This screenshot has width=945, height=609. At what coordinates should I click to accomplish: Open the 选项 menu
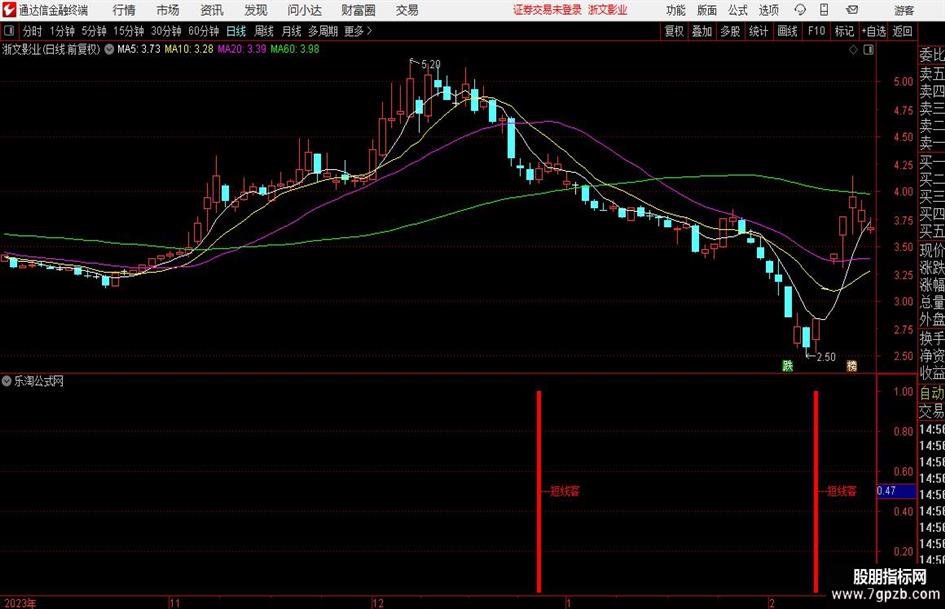(x=768, y=10)
